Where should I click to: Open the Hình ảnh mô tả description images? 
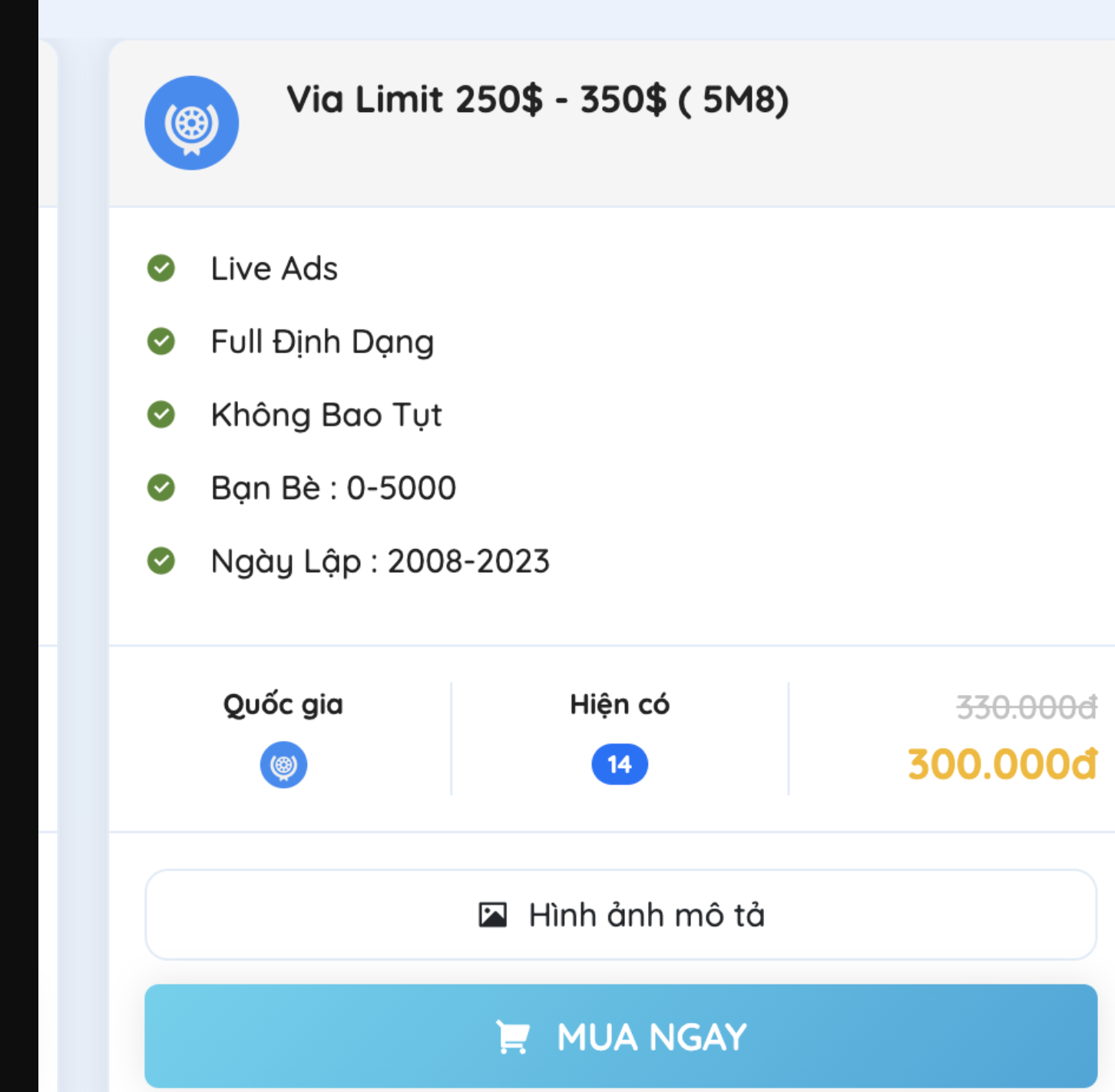coord(620,915)
